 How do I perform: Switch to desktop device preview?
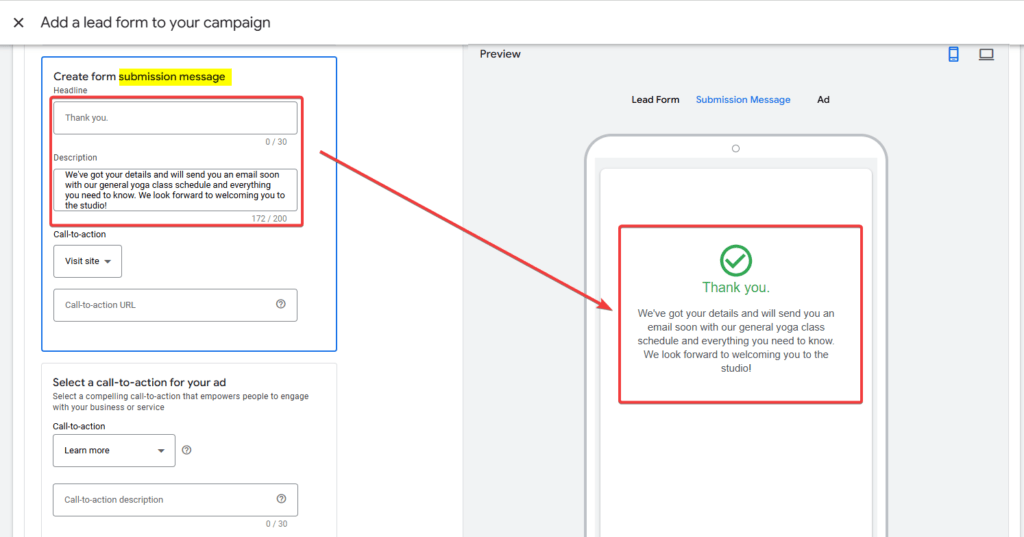986,55
